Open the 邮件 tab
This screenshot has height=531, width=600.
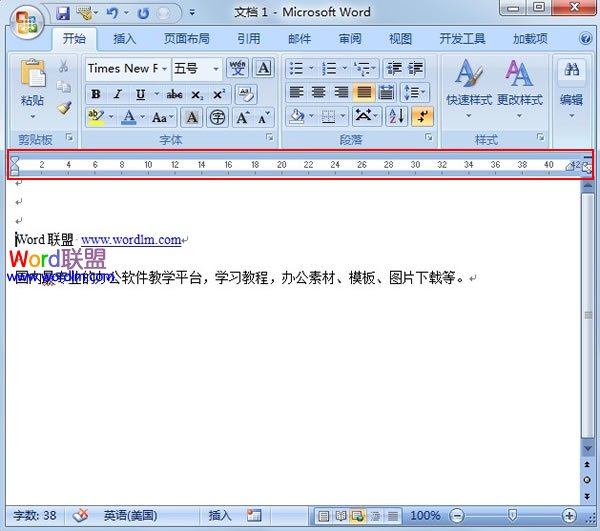coord(299,39)
